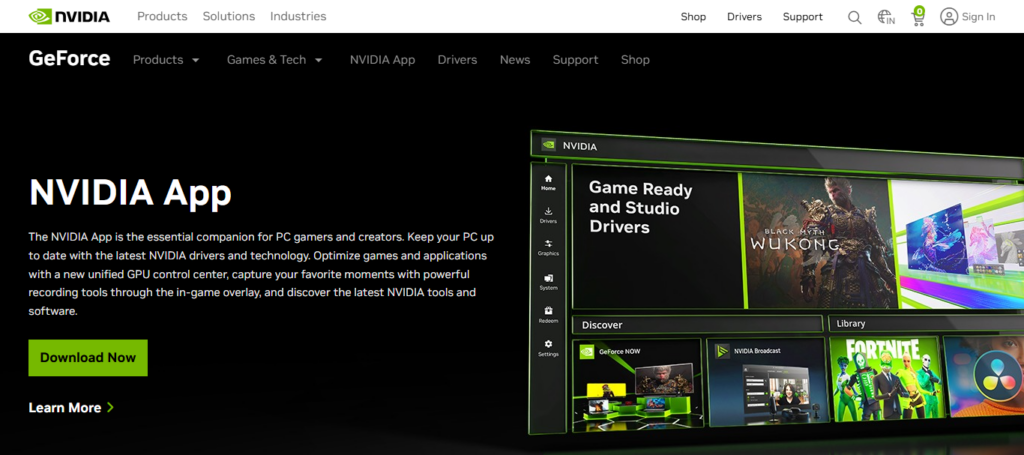1024x455 pixels.
Task: Expand the GeForce Products dropdown
Action: pos(166,59)
